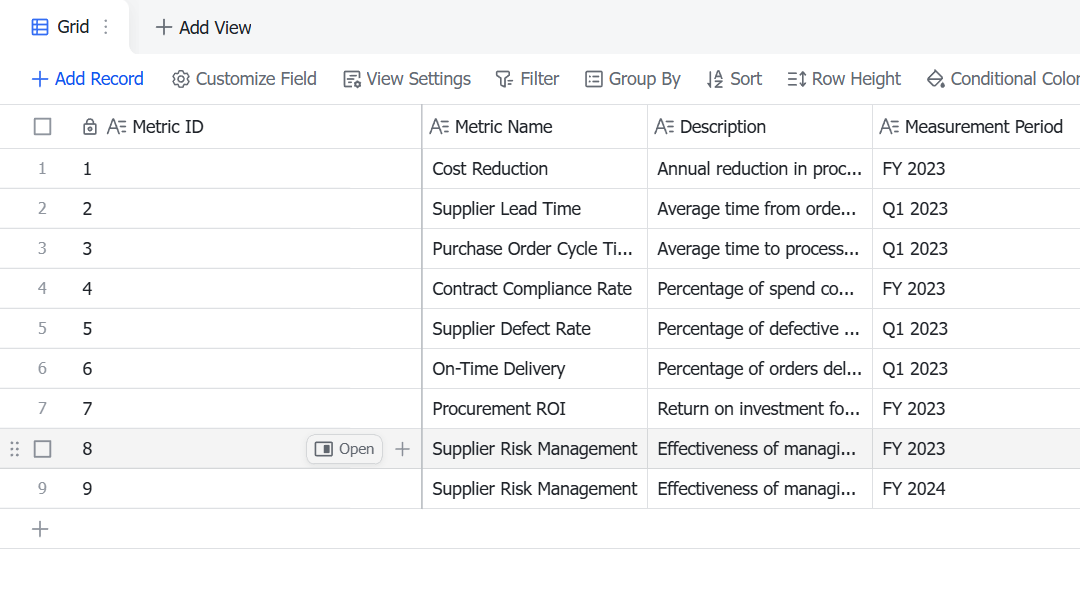
Task: Select the Return on investment fo... description
Action: click(x=760, y=408)
